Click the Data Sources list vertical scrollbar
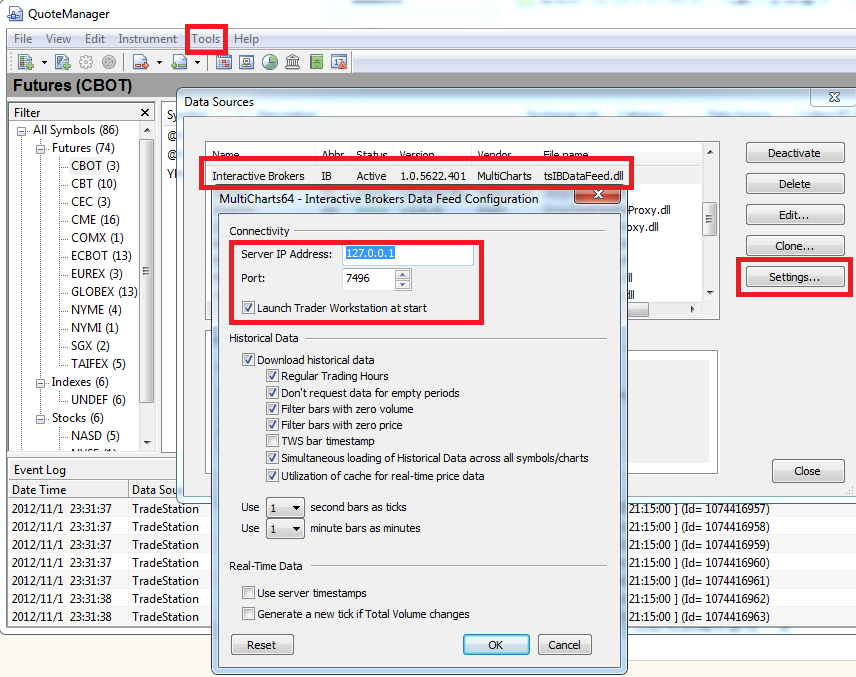The width and height of the screenshot is (856, 677). [x=710, y=222]
